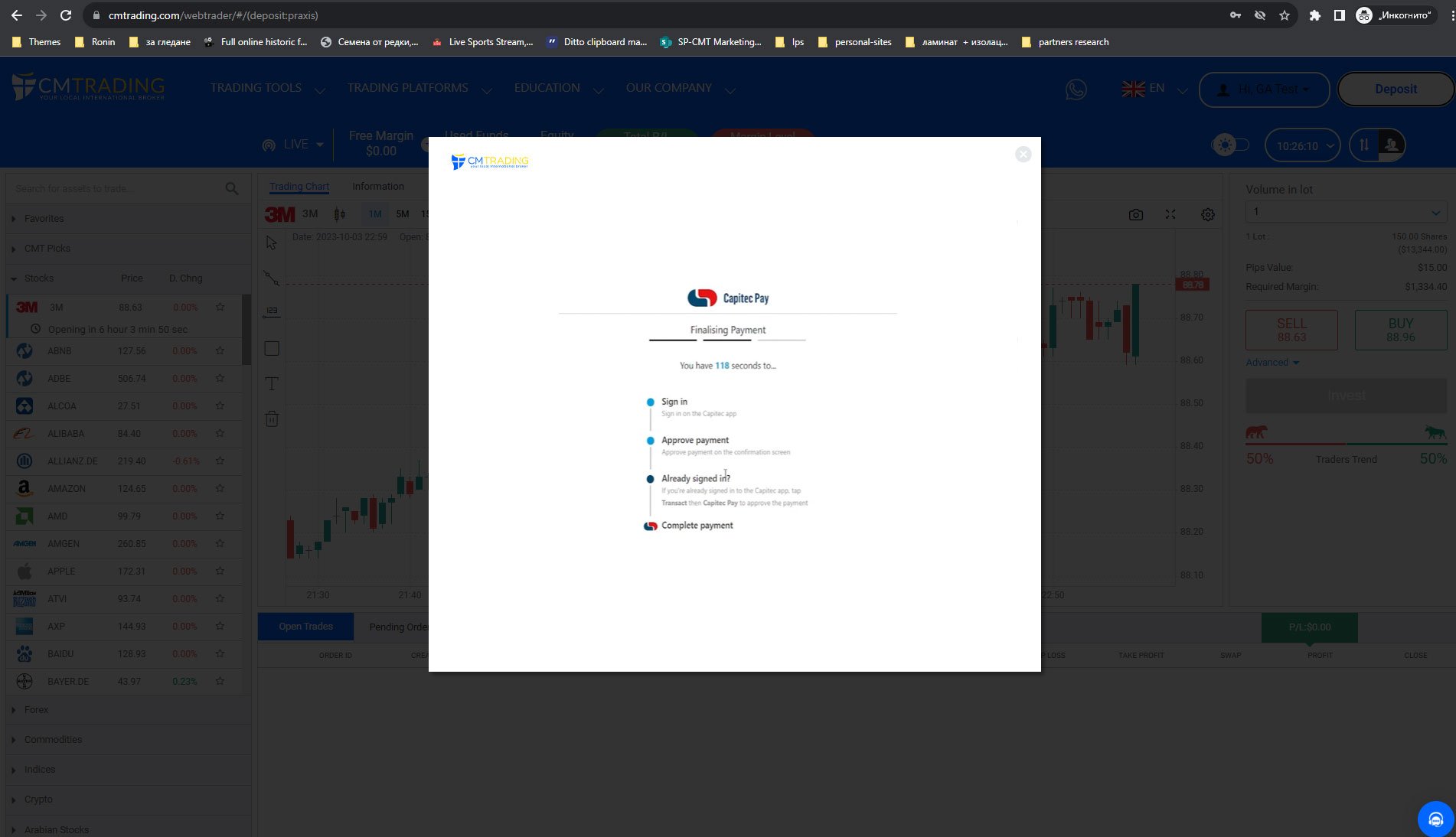This screenshot has height=837, width=1456.
Task: Click the trade arrows mode icon
Action: (x=1364, y=145)
